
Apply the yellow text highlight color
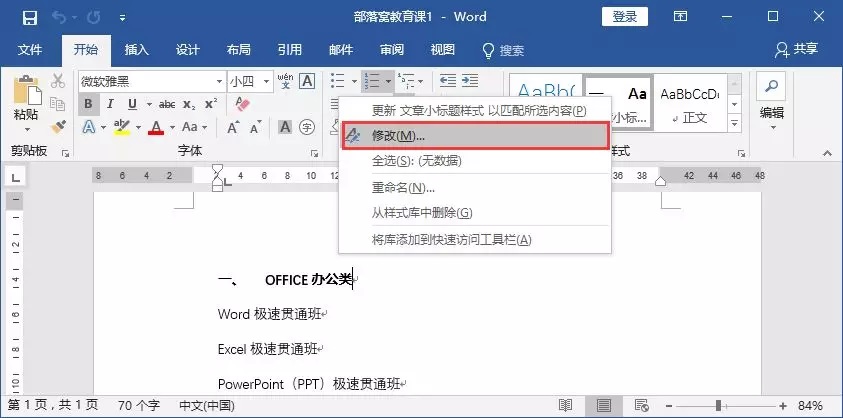(122, 127)
